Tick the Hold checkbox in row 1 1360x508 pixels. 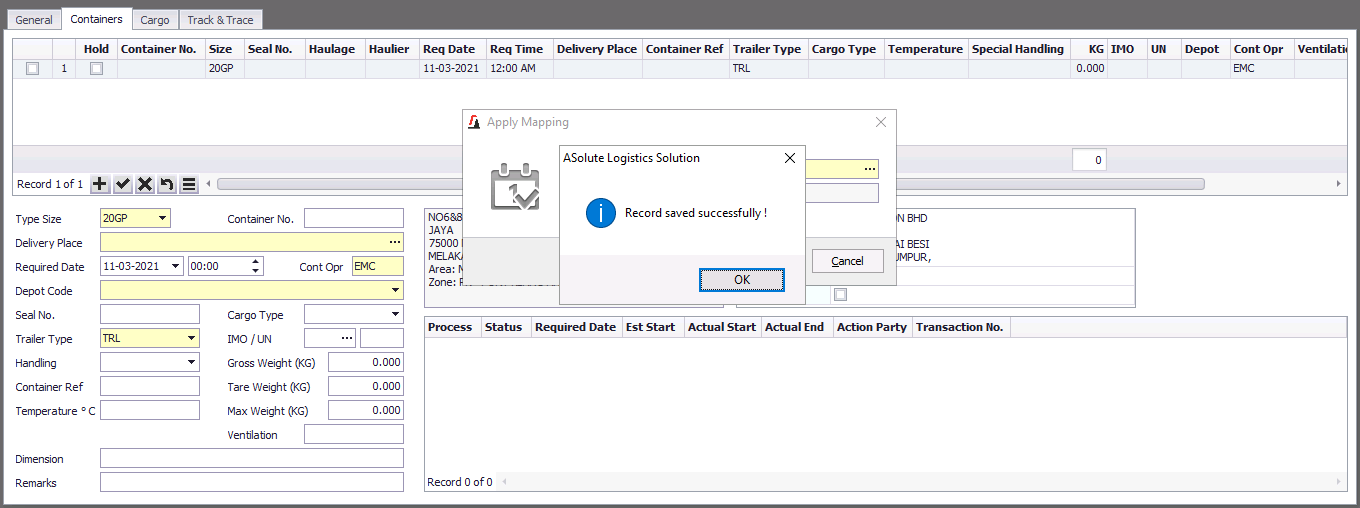(96, 69)
